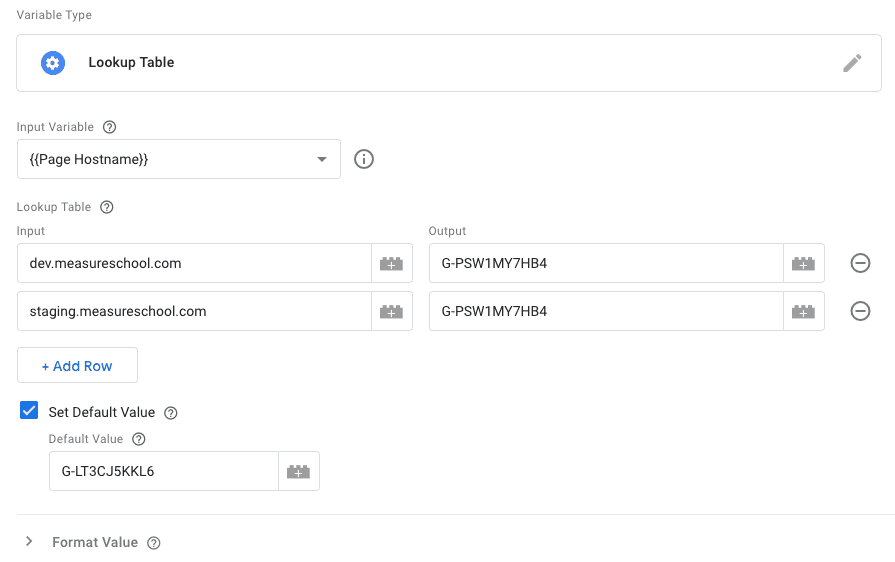Remove the dev.measureschool.com row
This screenshot has width=895, height=562.
click(x=859, y=264)
